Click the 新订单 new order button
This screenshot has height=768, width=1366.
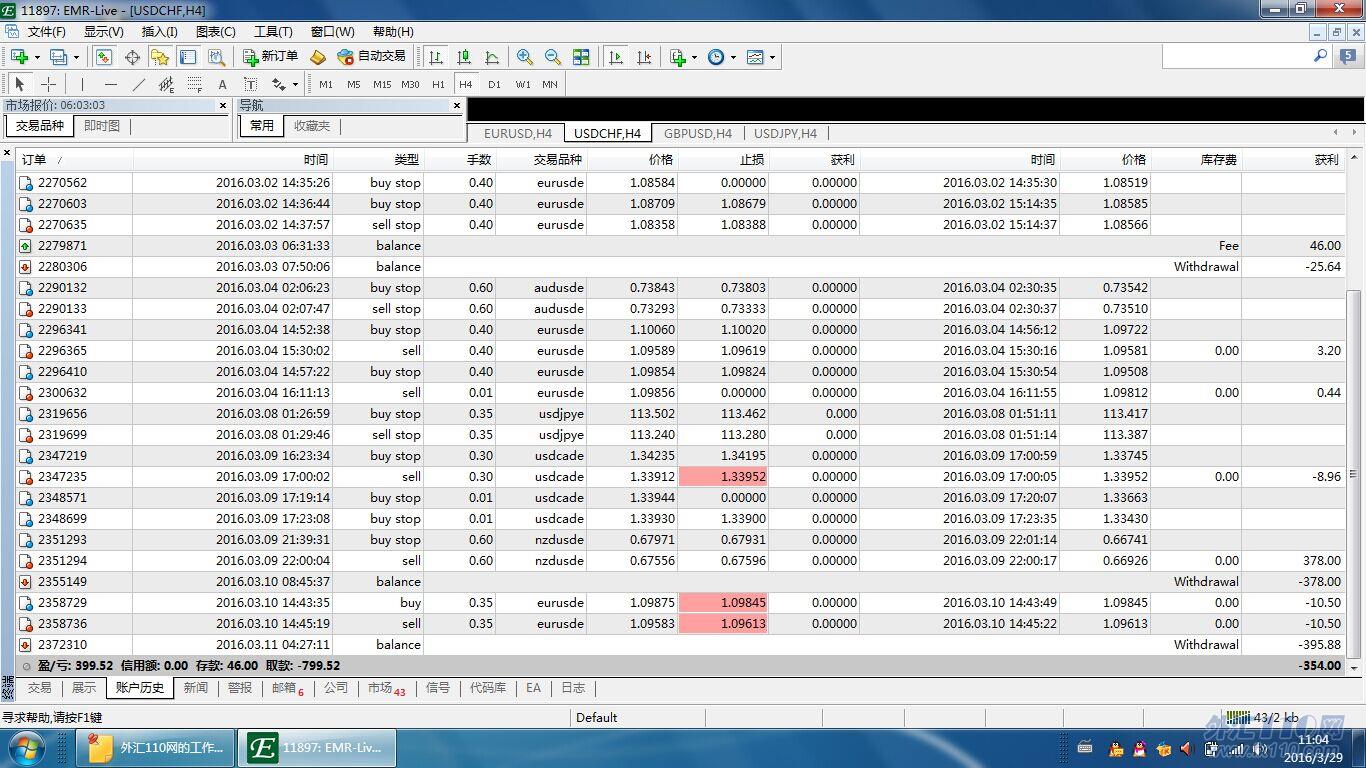[270, 57]
